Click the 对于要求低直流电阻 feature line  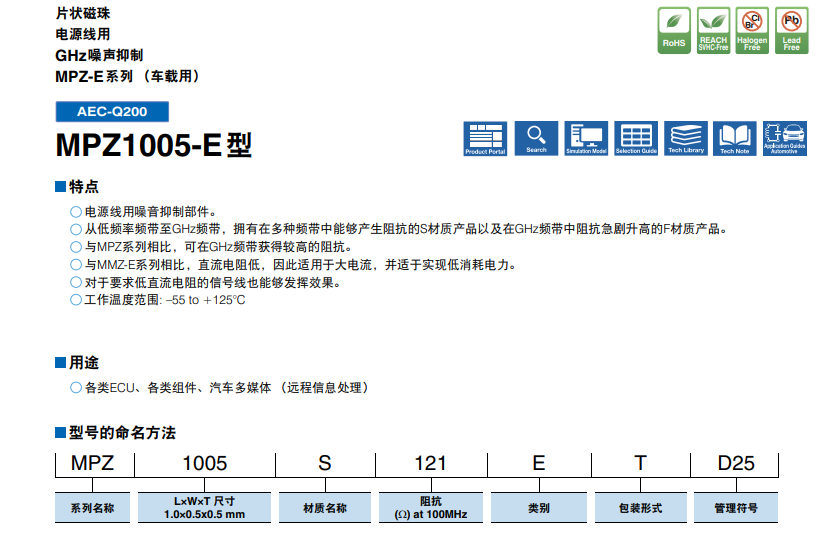pyautogui.click(x=213, y=282)
